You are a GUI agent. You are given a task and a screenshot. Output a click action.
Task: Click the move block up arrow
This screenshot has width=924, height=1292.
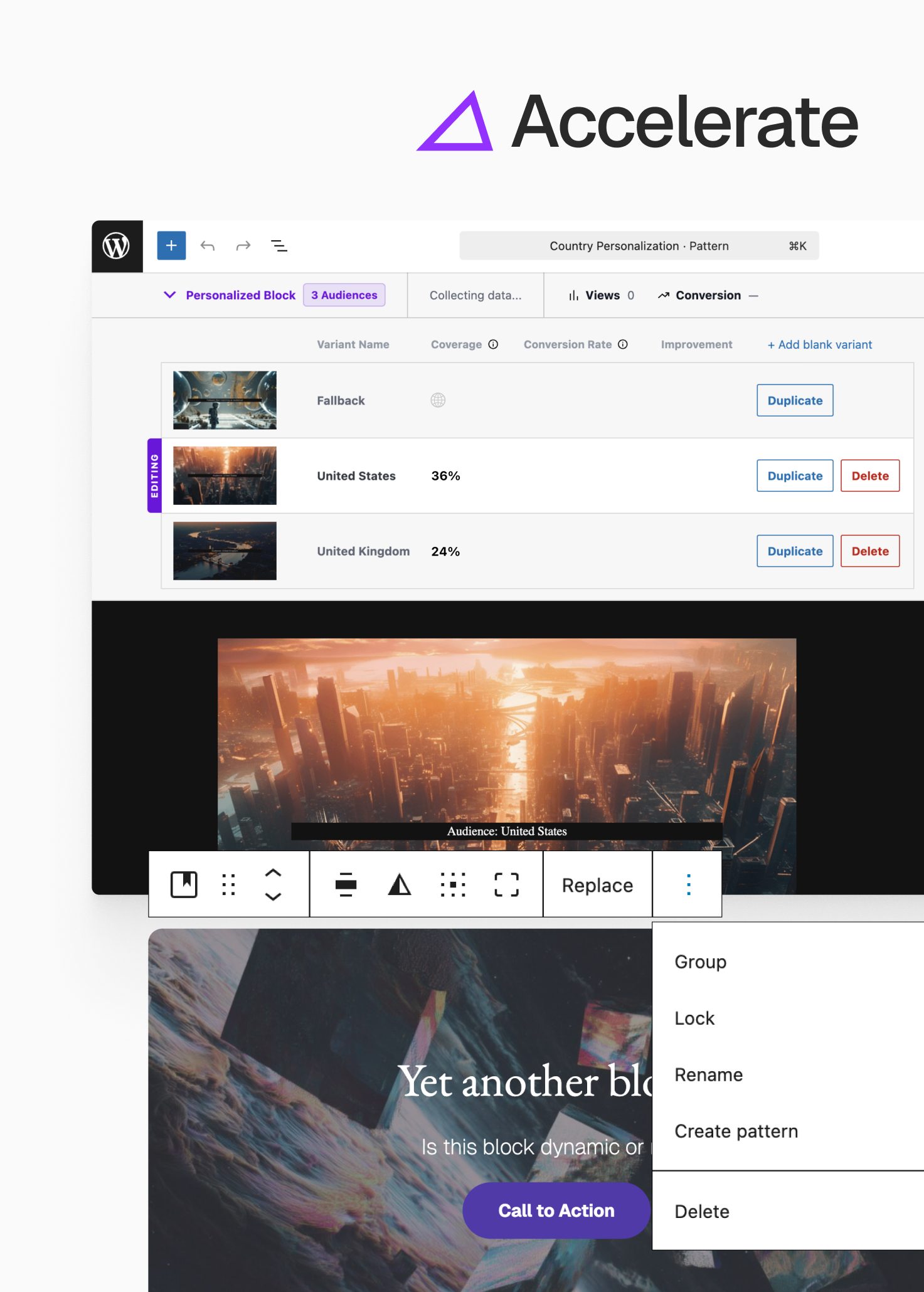[x=273, y=872]
